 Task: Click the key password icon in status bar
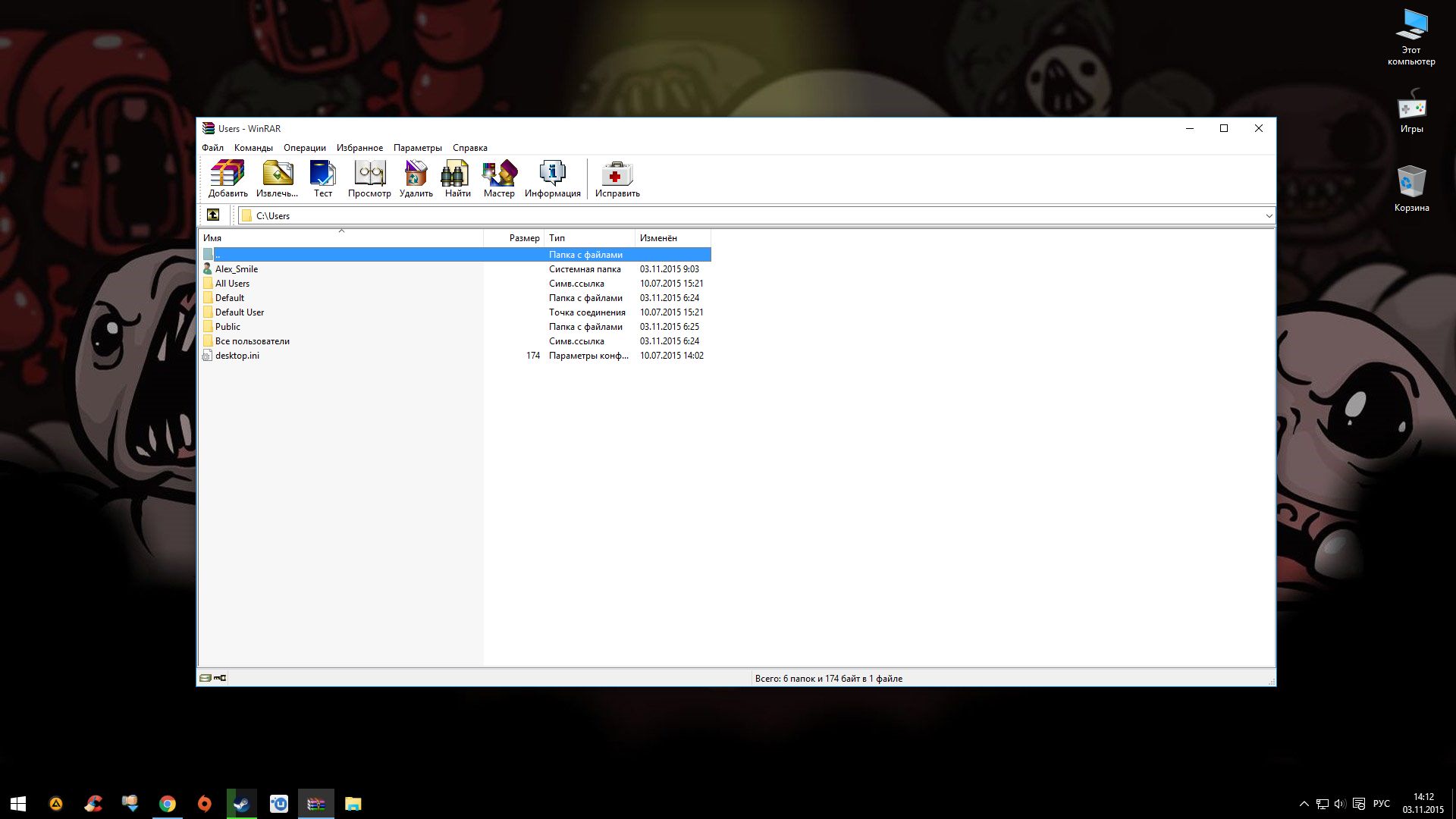(x=220, y=678)
